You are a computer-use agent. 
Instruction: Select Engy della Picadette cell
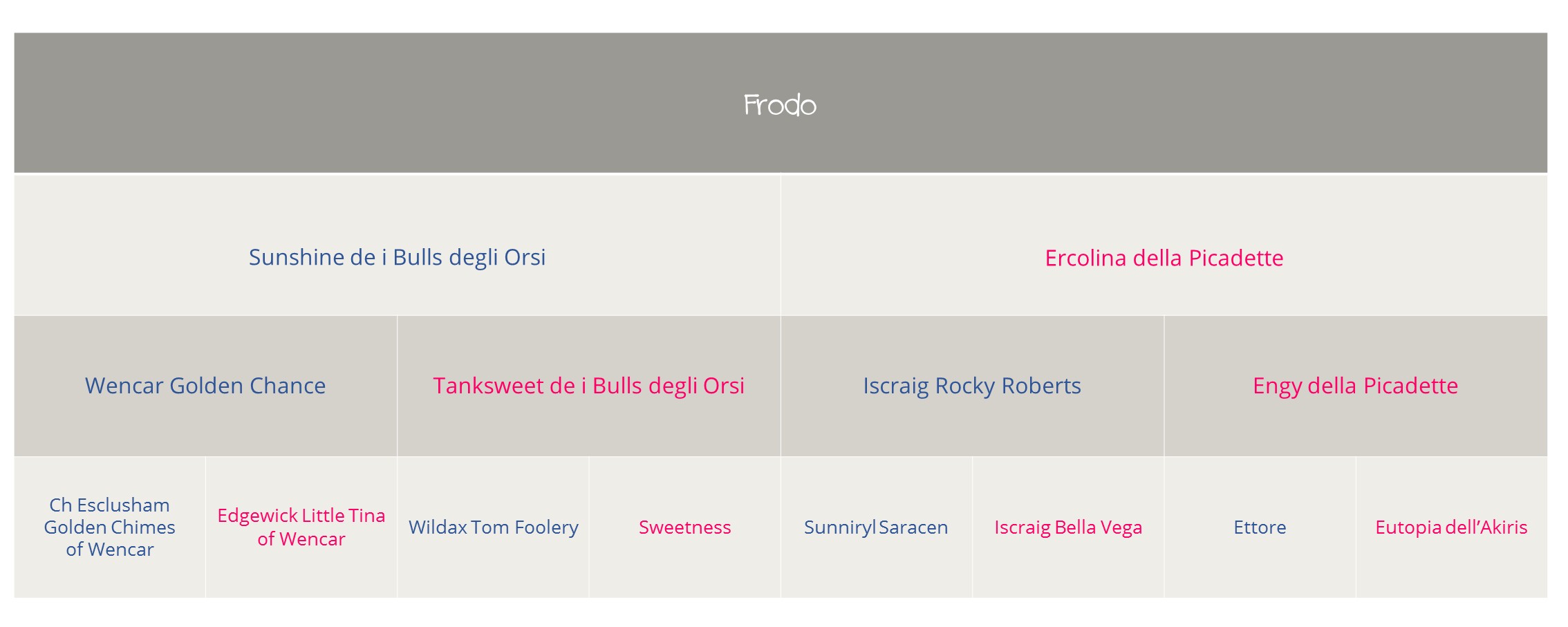[1356, 386]
